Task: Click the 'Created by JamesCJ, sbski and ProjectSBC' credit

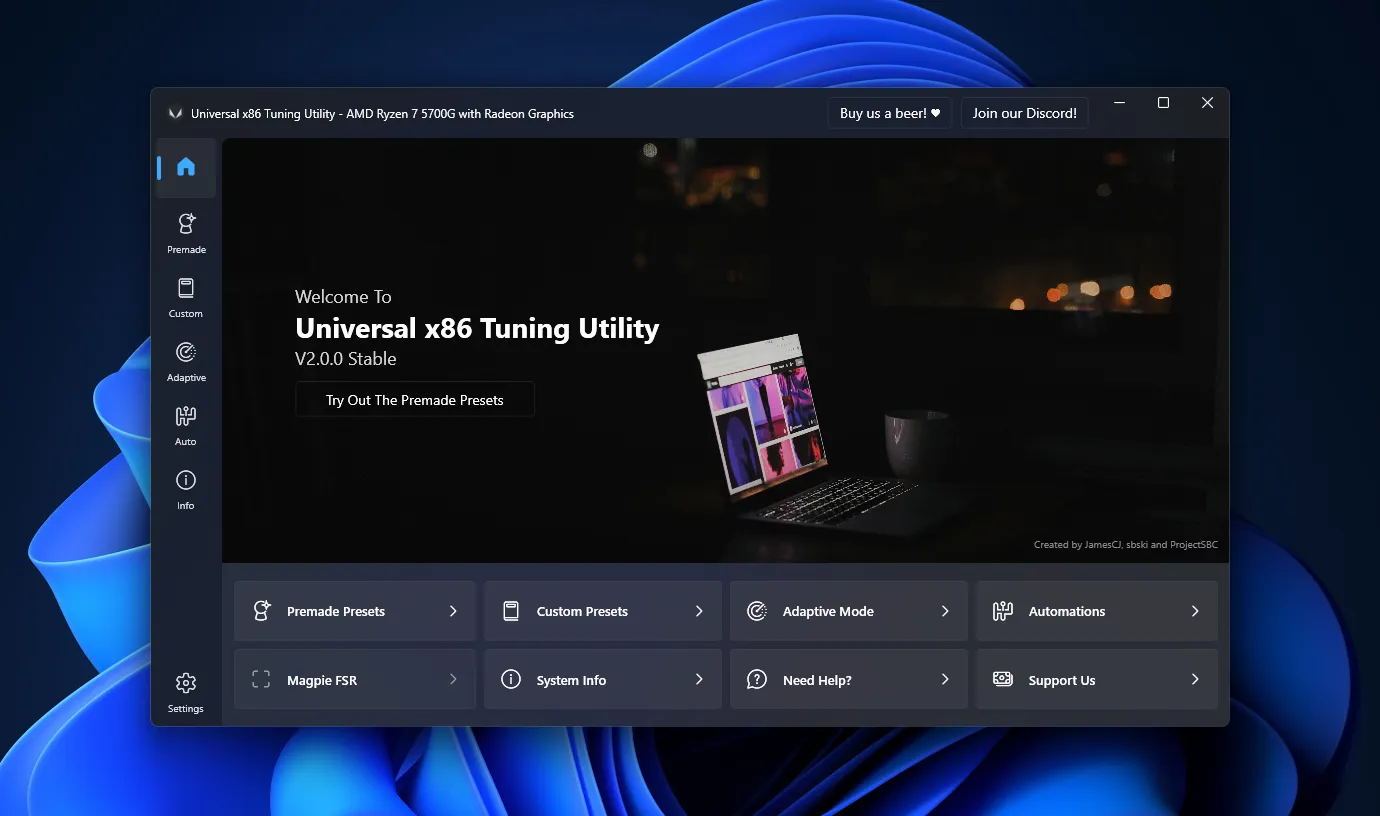Action: click(1126, 545)
